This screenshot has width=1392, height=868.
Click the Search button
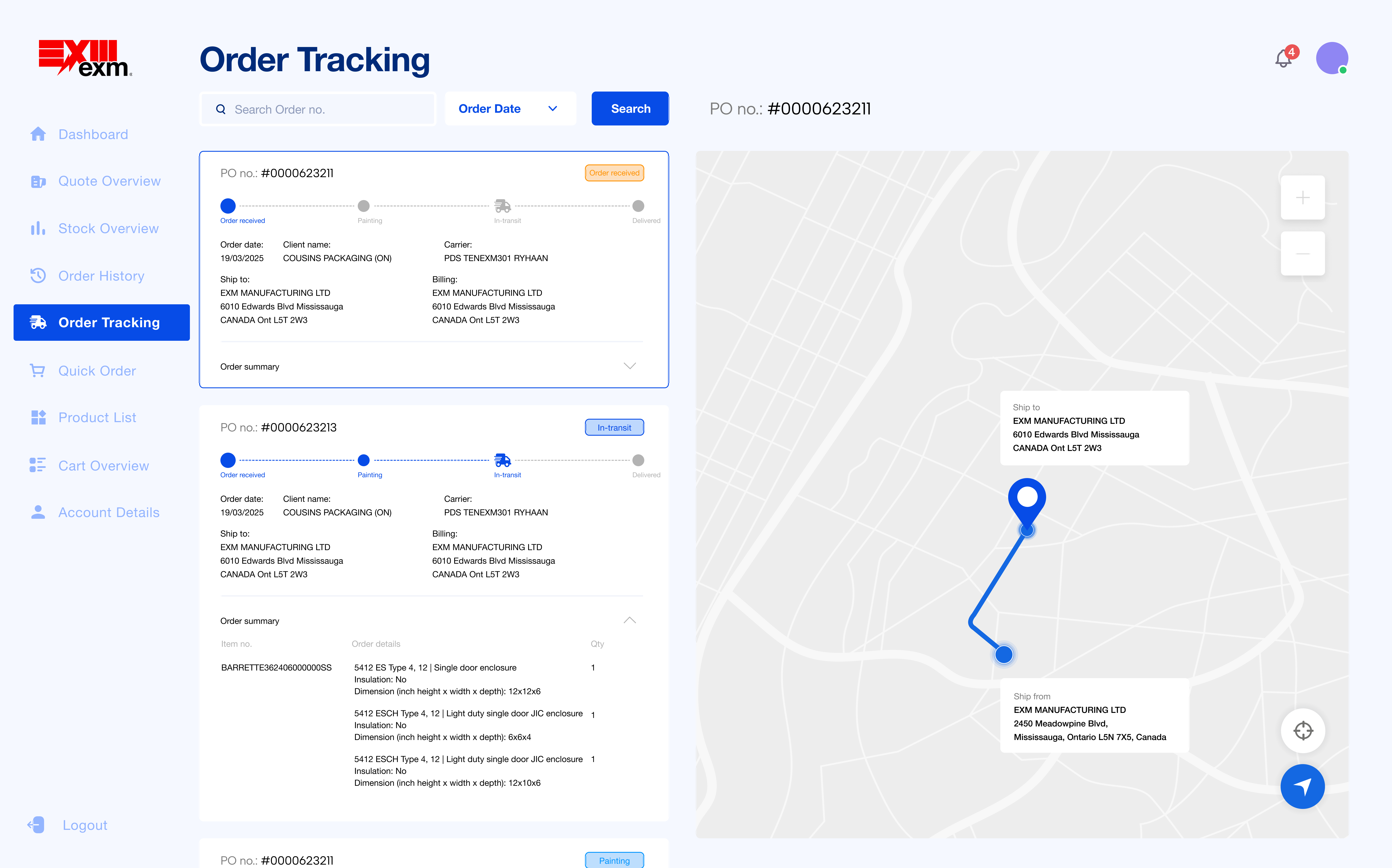[630, 108]
